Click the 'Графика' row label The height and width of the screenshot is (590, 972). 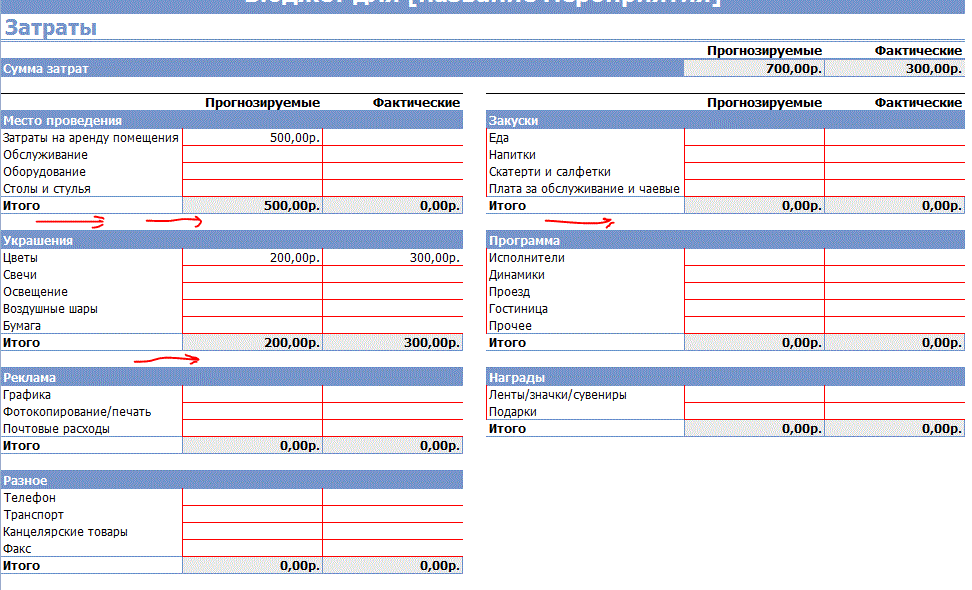pyautogui.click(x=27, y=395)
